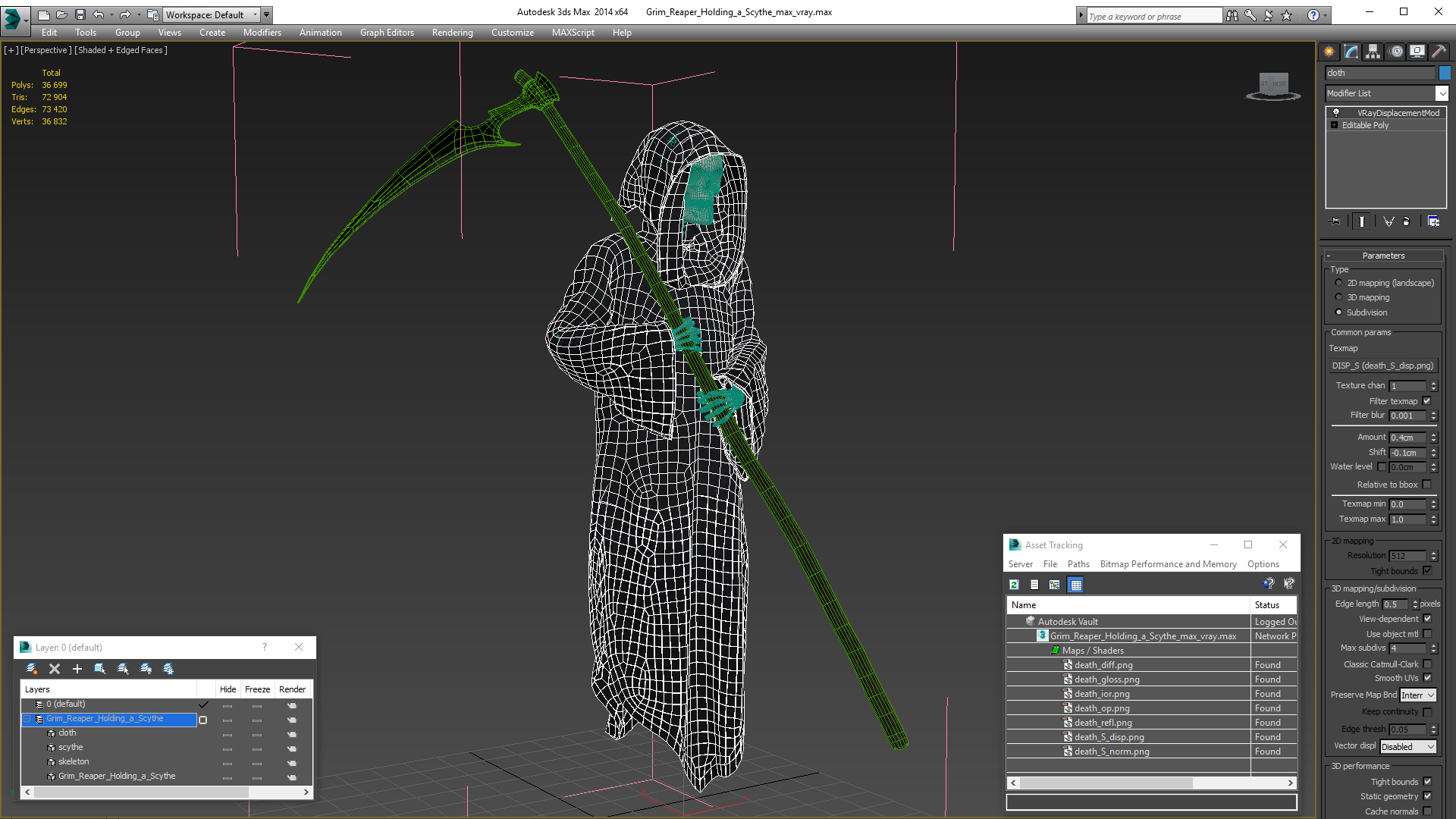
Task: Open Bitmap Performance and Memory menu
Action: 1168,564
